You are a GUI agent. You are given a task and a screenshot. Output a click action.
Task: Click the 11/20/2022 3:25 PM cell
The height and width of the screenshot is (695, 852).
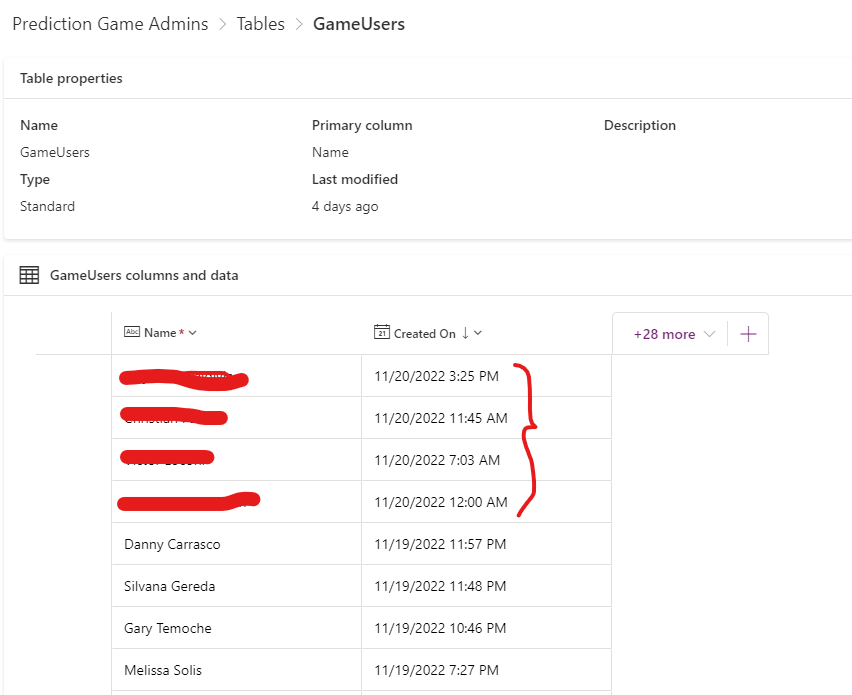point(436,375)
